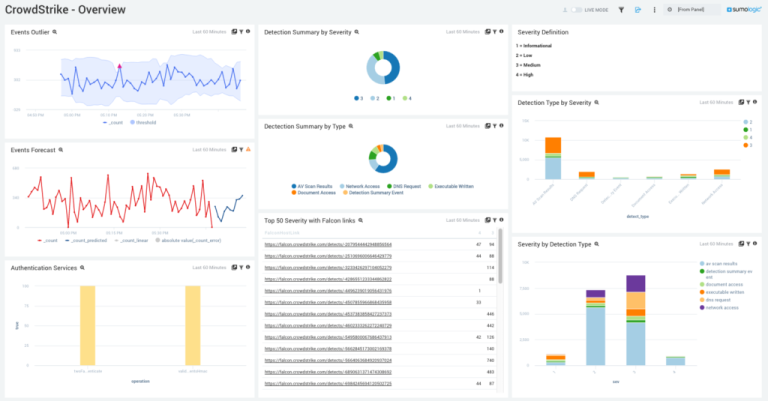
Task: Click the "1 = Informational" definition text
Action: [x=533, y=46]
